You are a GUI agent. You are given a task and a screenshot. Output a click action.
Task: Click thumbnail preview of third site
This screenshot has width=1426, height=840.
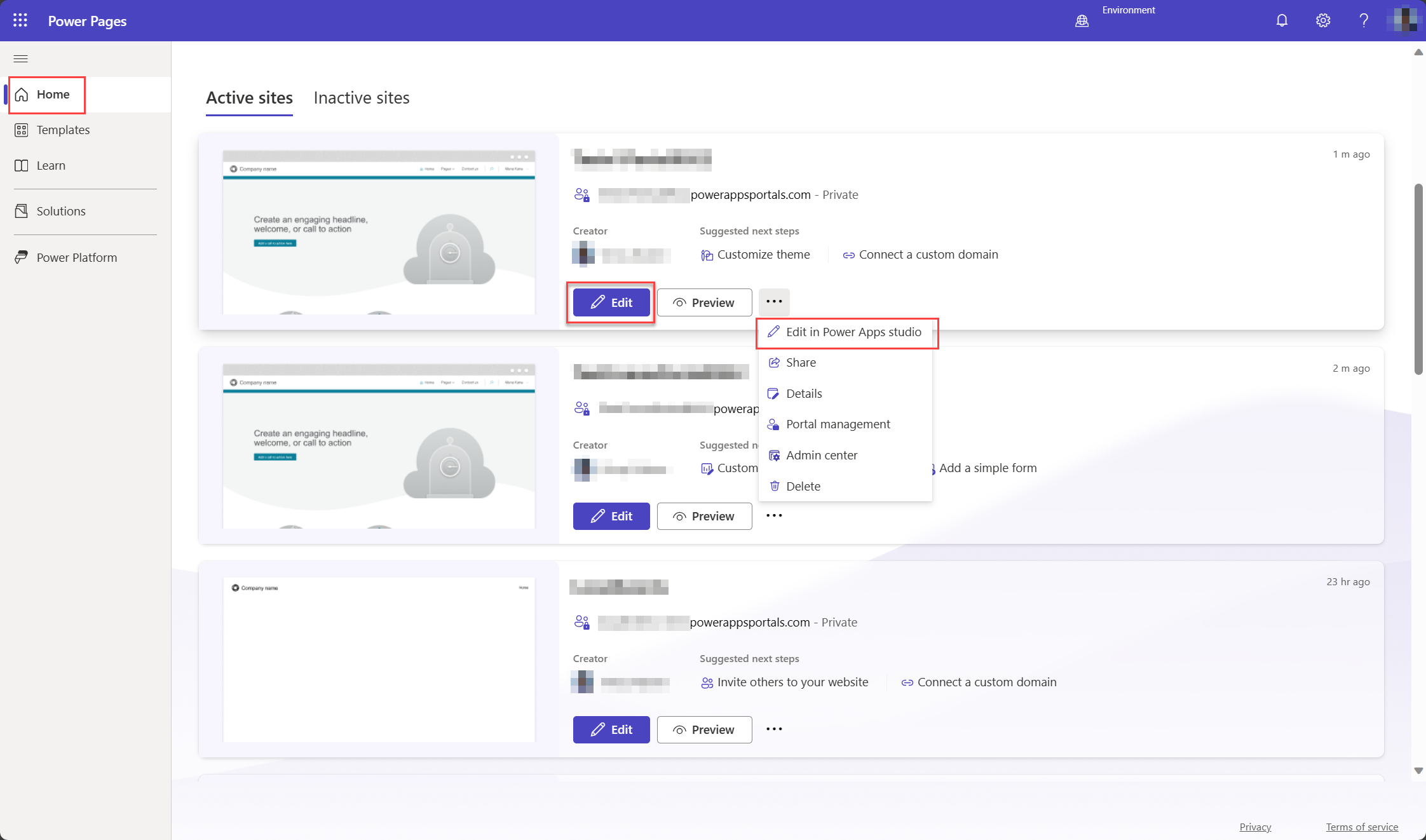tap(378, 660)
